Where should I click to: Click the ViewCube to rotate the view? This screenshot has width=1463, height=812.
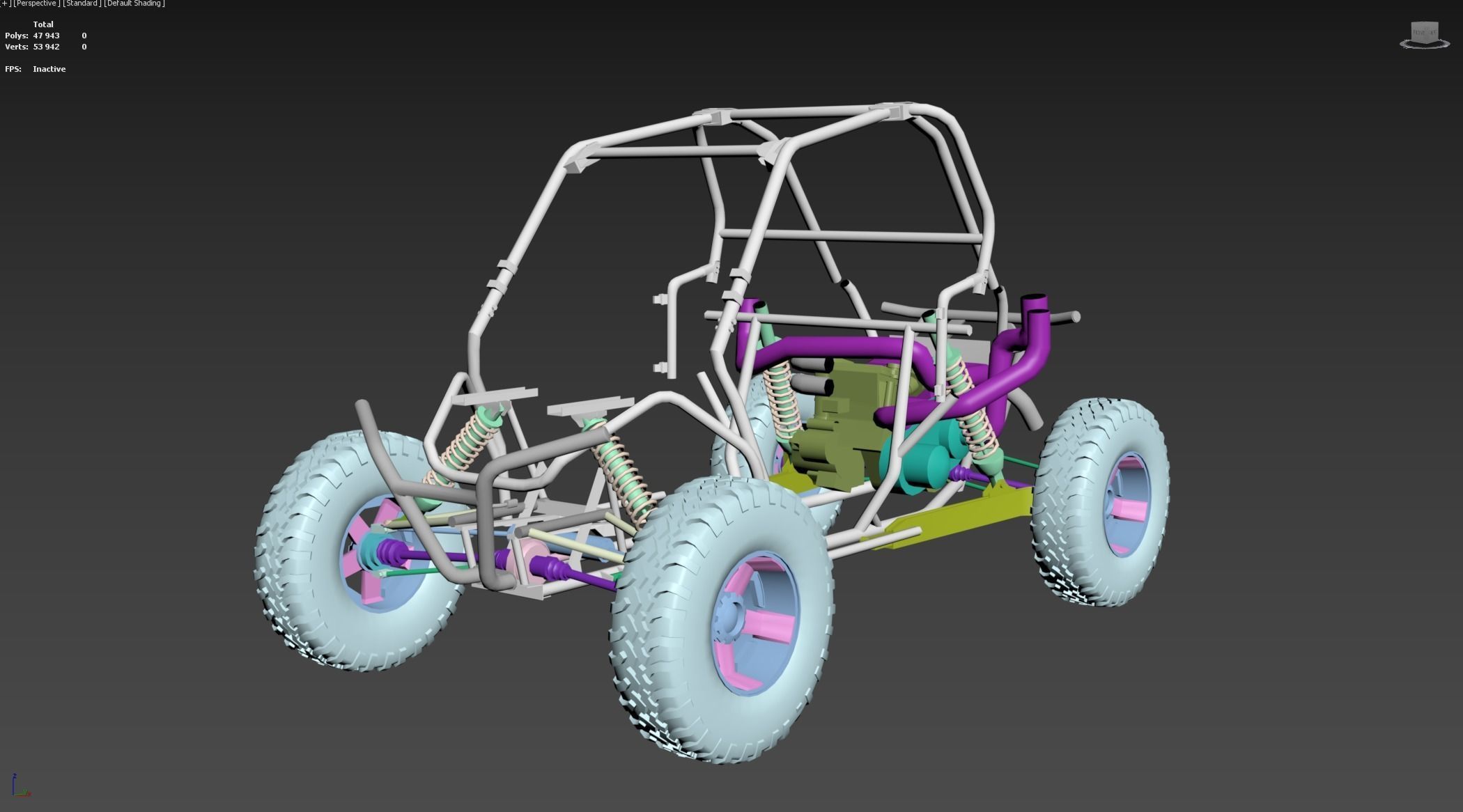(x=1425, y=31)
